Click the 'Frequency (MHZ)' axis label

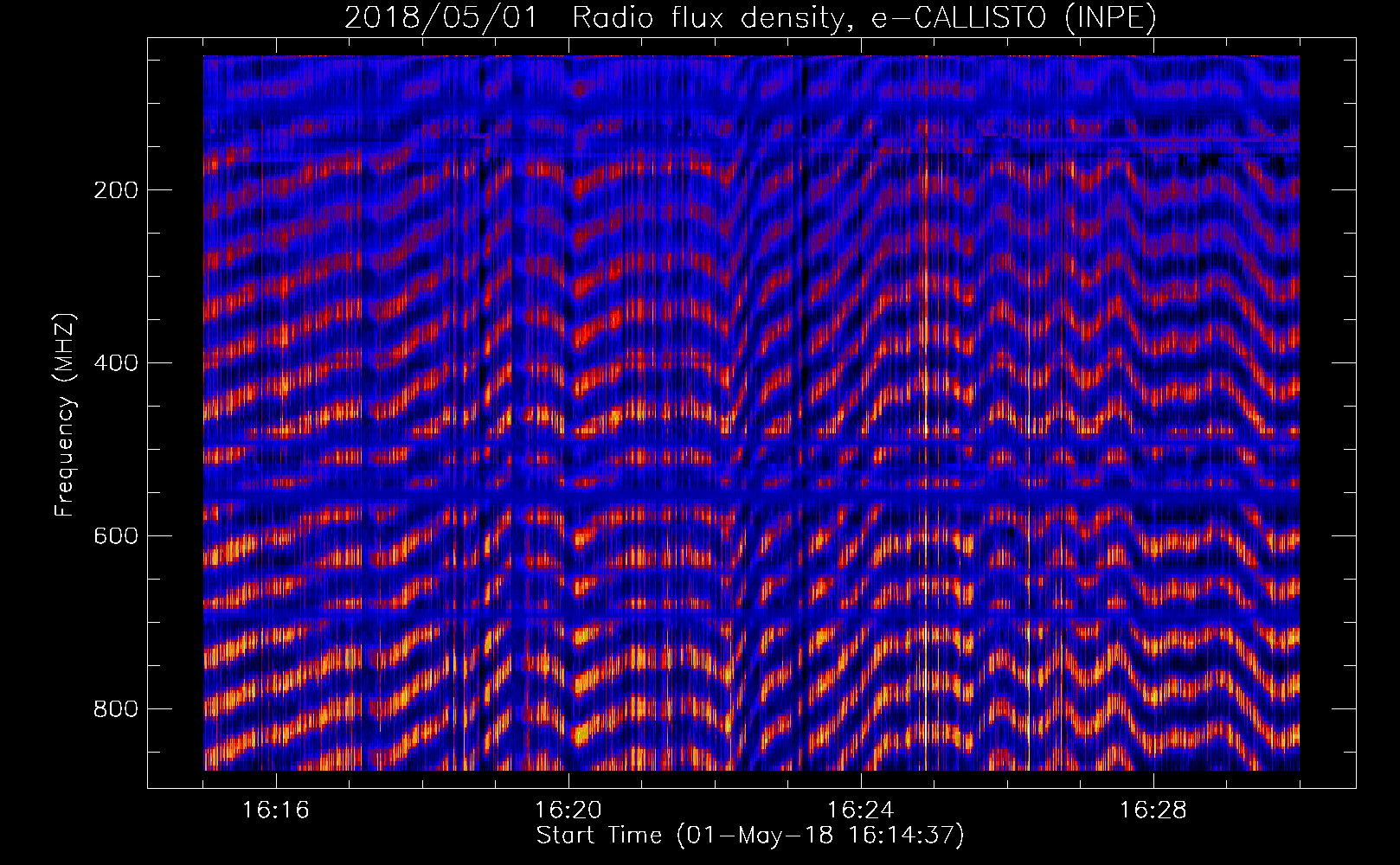click(x=65, y=415)
